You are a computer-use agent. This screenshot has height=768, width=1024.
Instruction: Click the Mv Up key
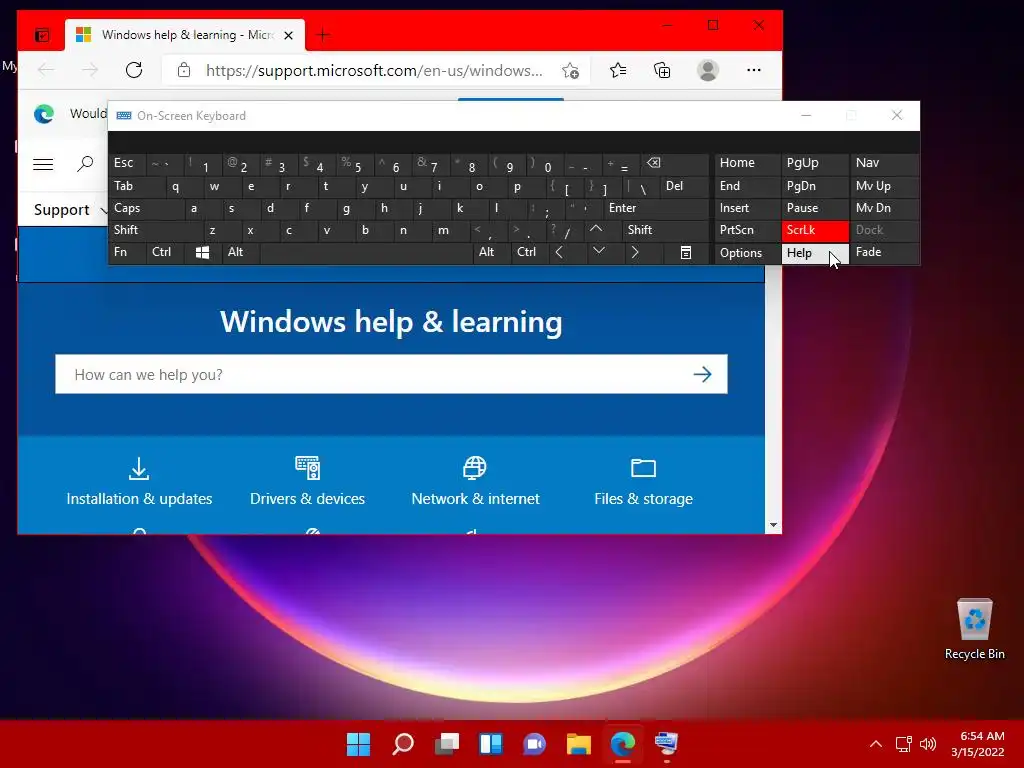coord(884,186)
